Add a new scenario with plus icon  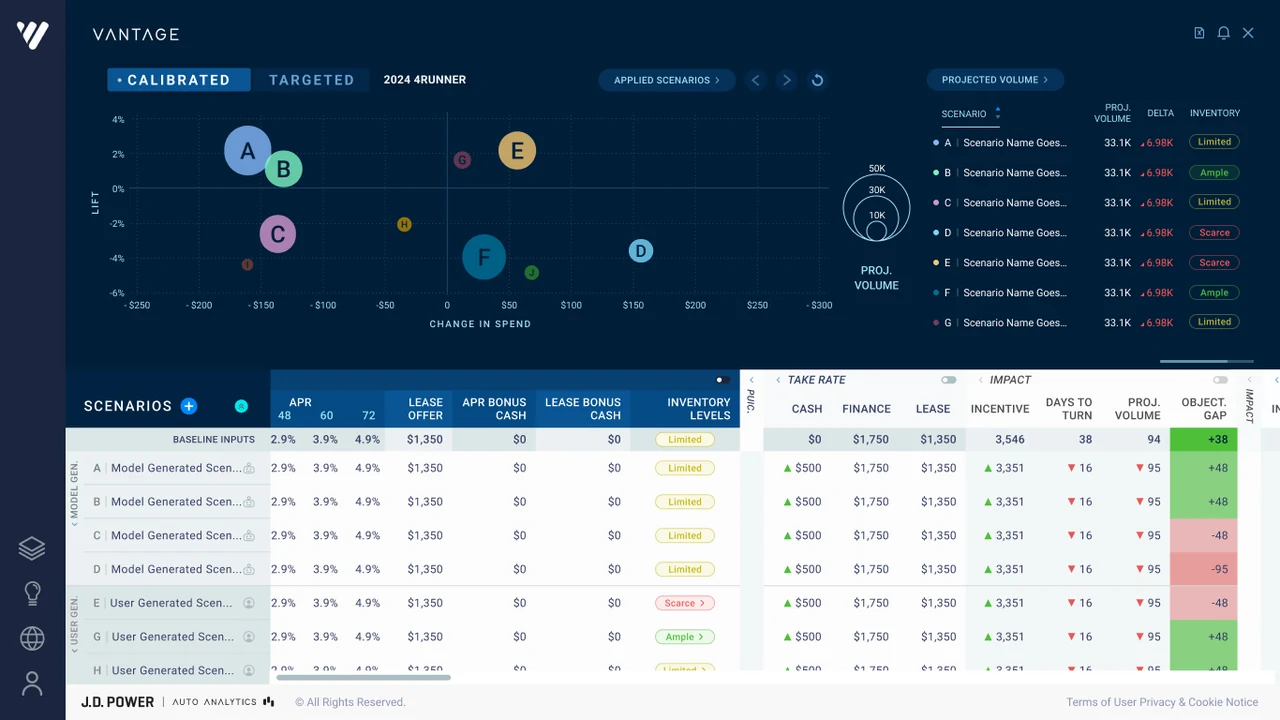pyautogui.click(x=189, y=406)
